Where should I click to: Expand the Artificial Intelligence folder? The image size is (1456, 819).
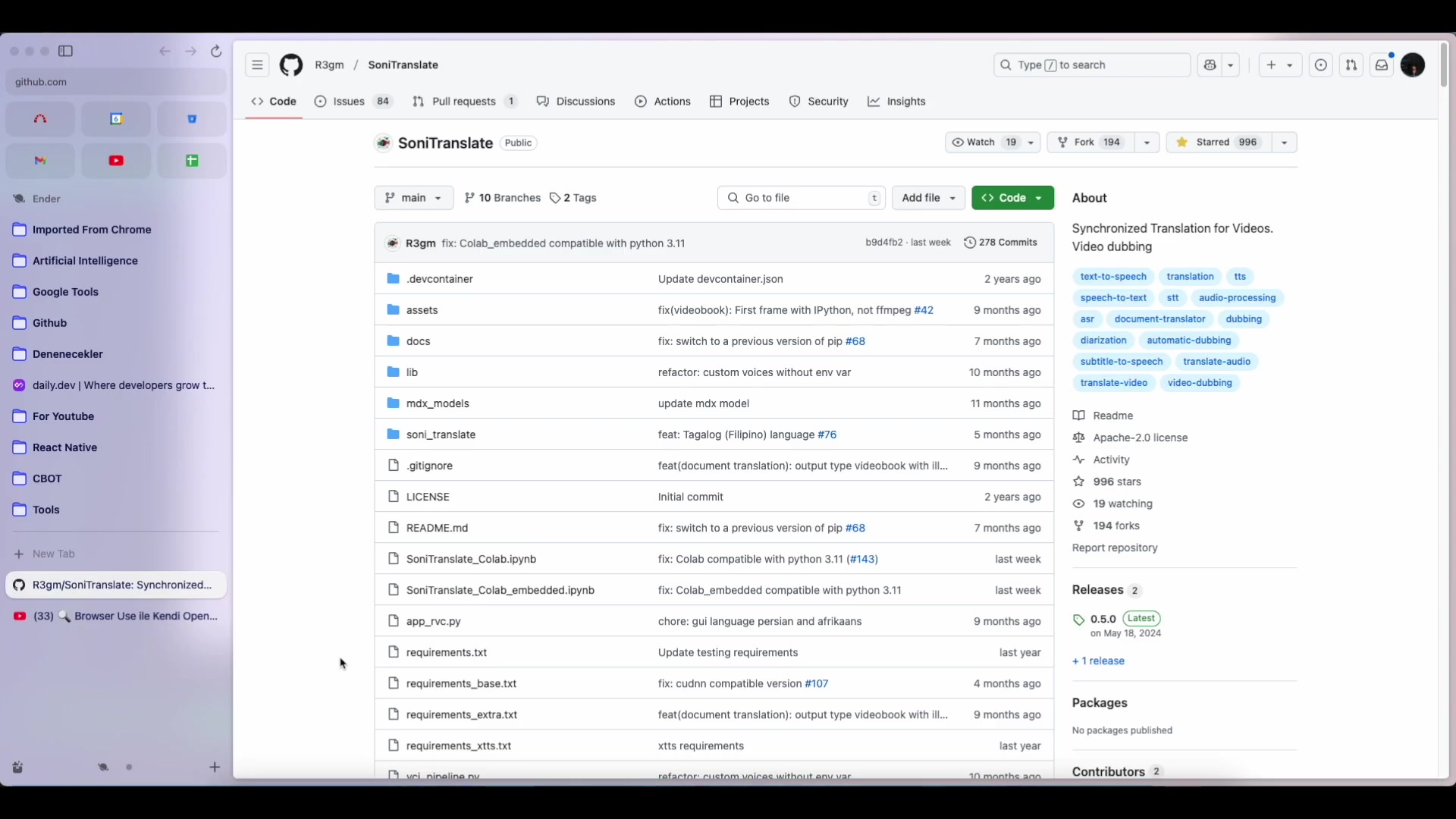tap(85, 261)
